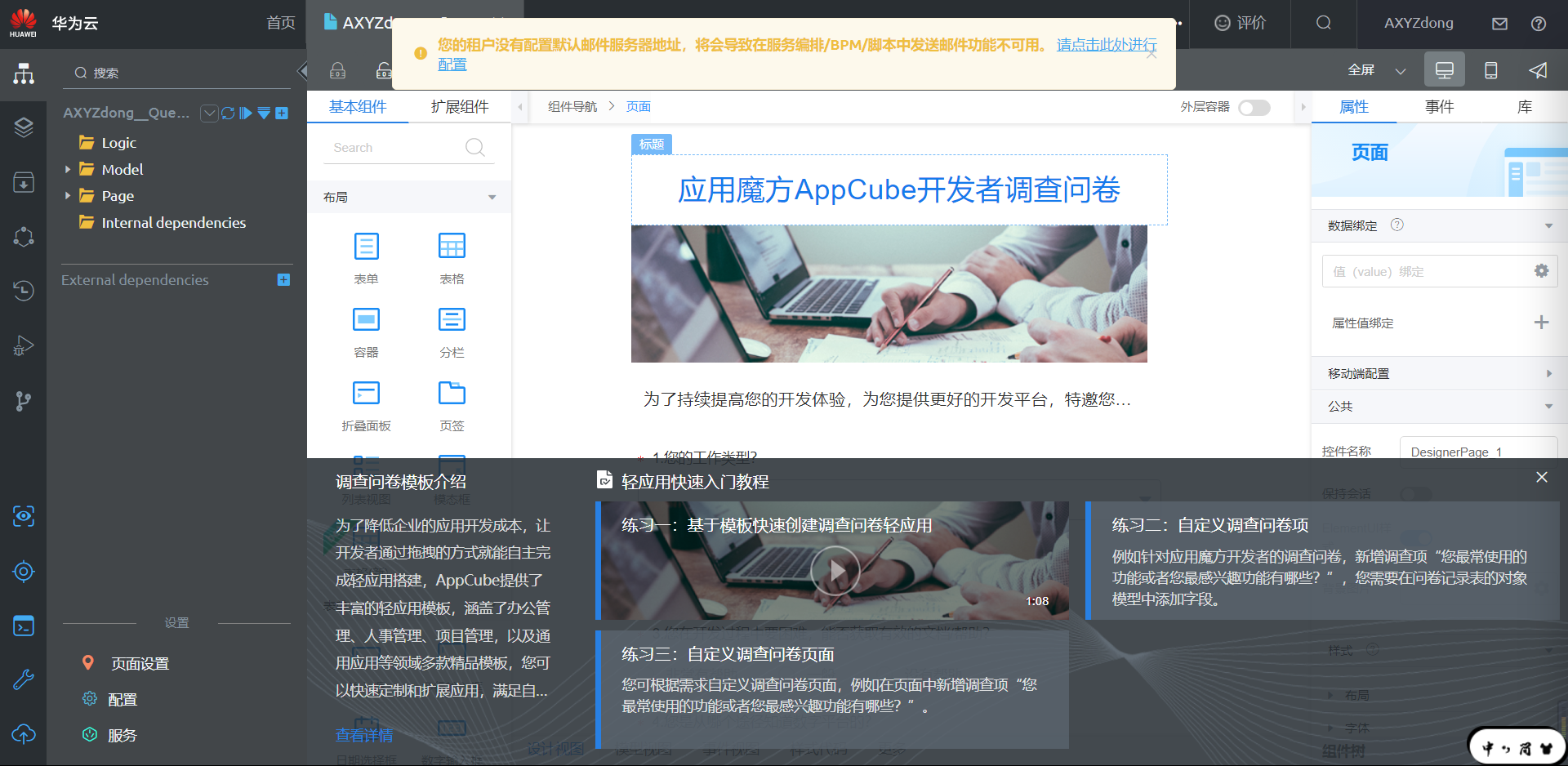This screenshot has width=1568, height=766.
Task: Expand the Model folder
Action: tap(68, 170)
